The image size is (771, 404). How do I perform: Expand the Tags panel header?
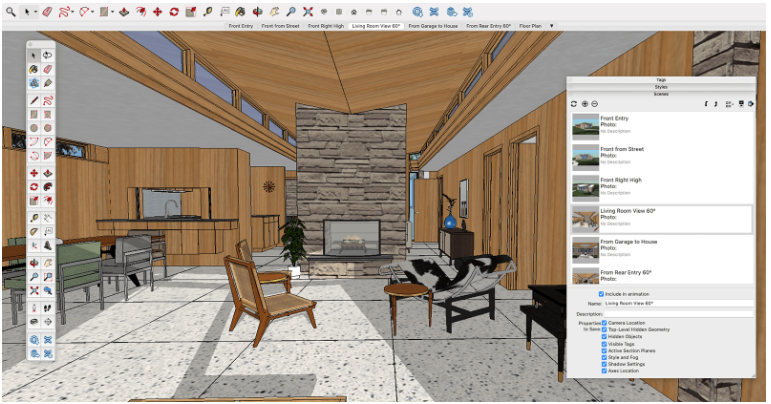point(660,79)
